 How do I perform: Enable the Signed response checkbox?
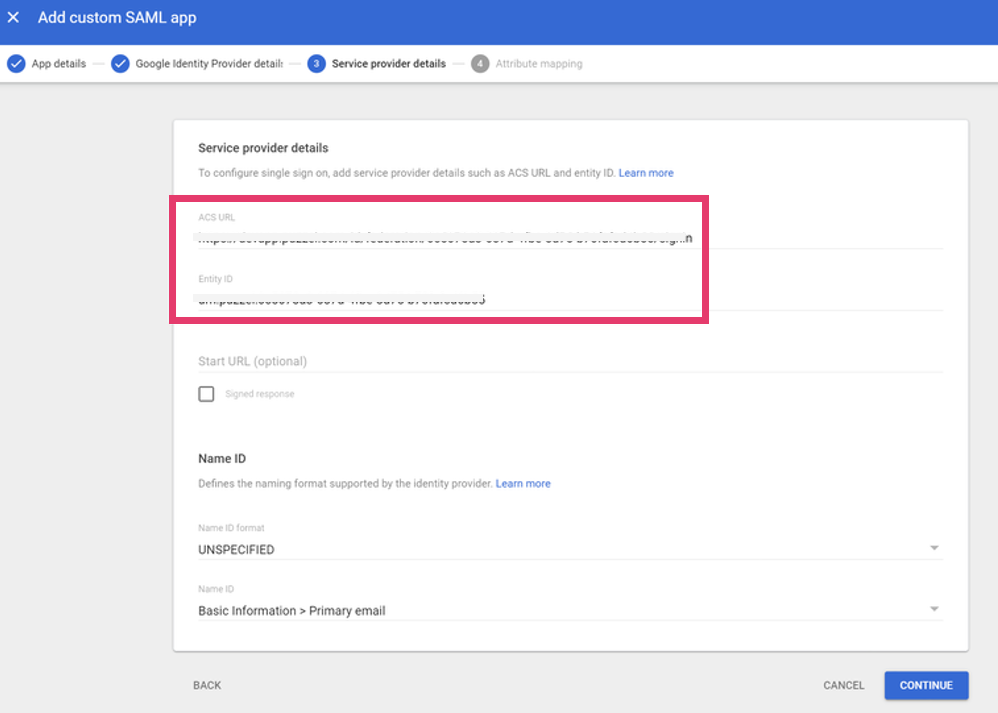click(206, 394)
